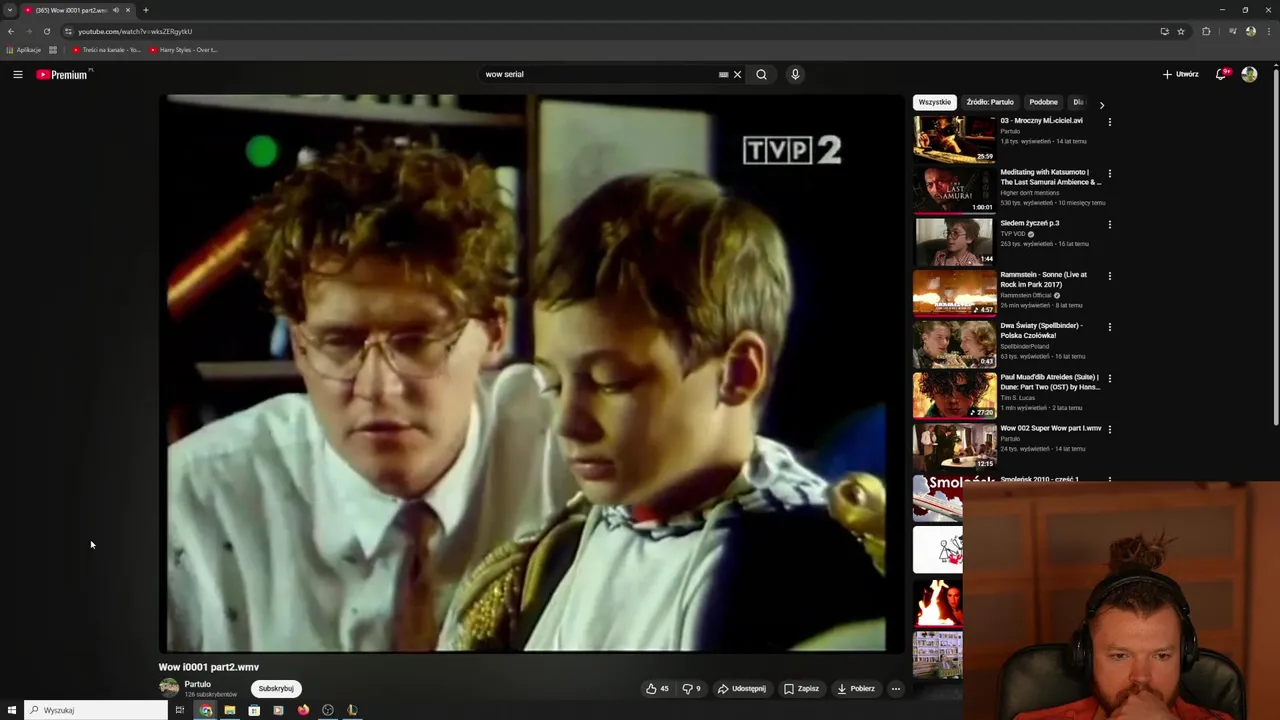Screen dimensions: 1280x720
Task: Open options for Siedem życzeń suggestion
Action: coord(1109,224)
